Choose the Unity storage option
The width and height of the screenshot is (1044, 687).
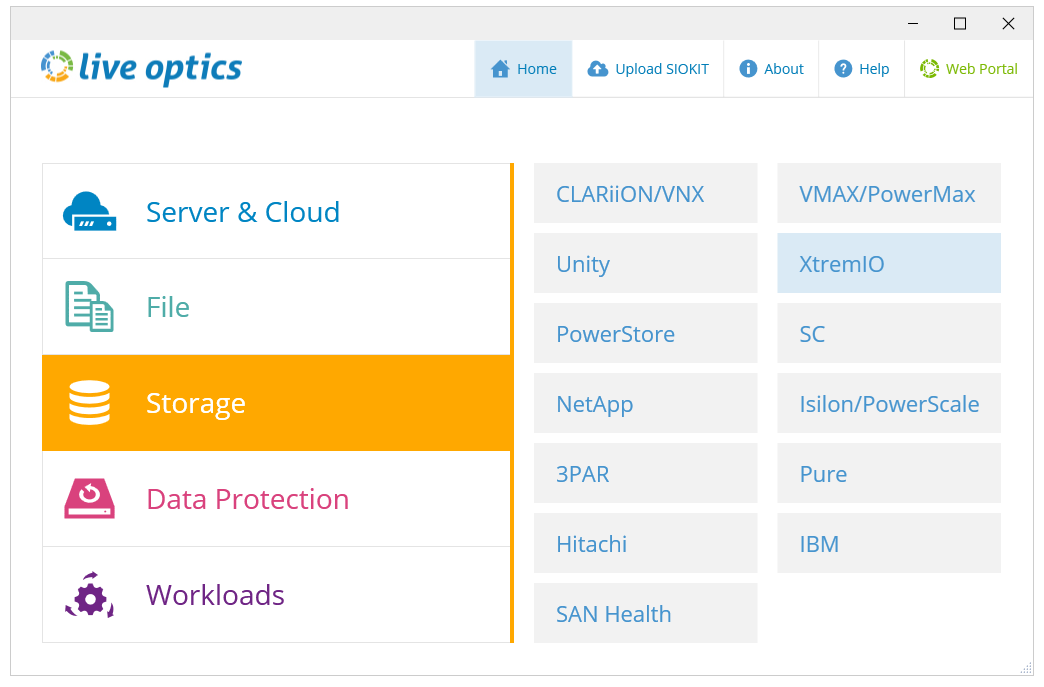pyautogui.click(x=645, y=263)
